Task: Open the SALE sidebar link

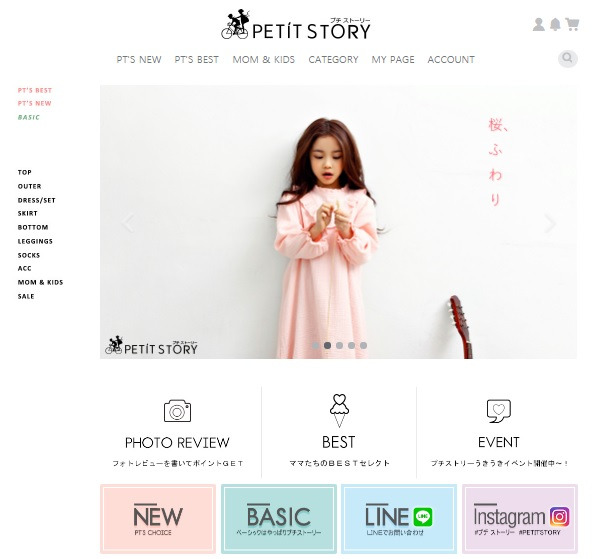Action: pyautogui.click(x=26, y=297)
